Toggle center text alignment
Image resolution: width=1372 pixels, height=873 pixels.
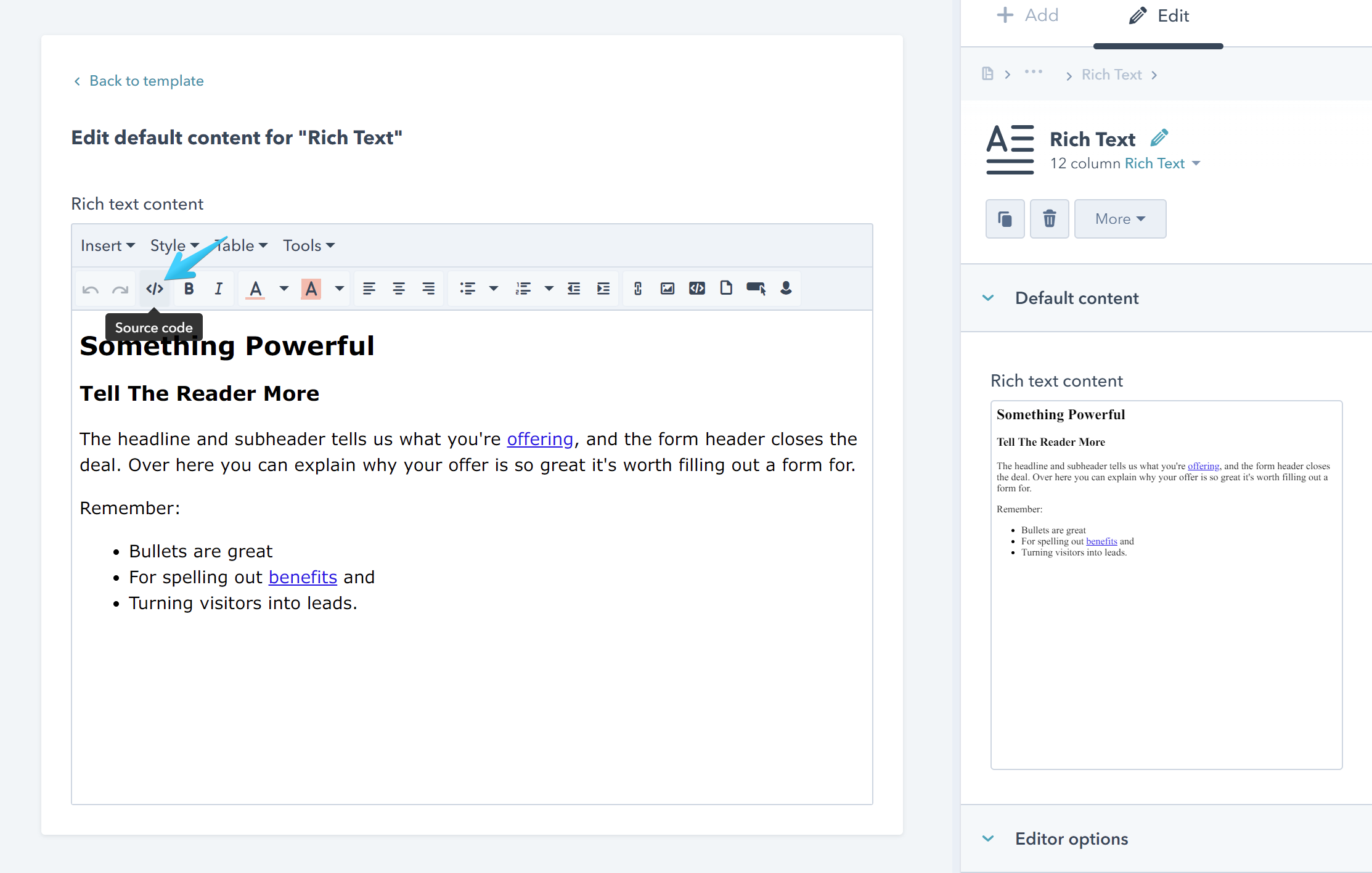click(x=399, y=289)
